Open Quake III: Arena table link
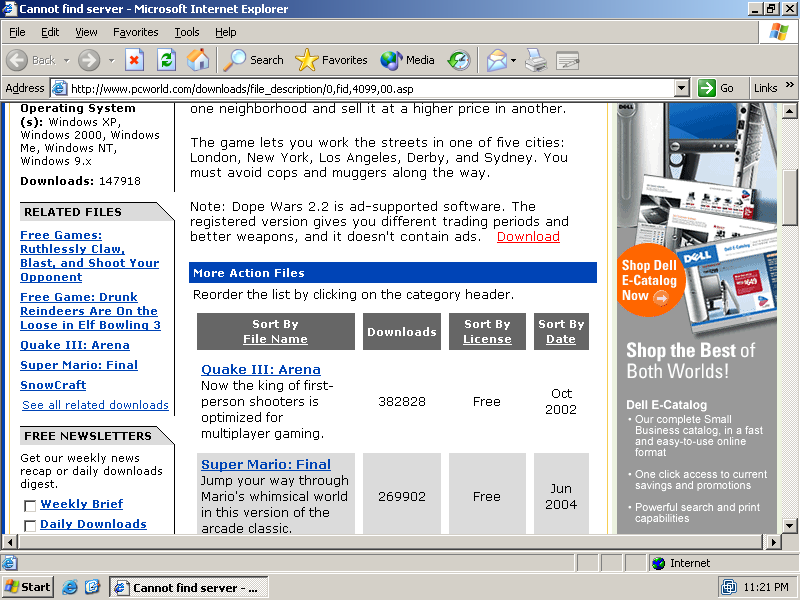Image resolution: width=800 pixels, height=600 pixels. coord(261,369)
